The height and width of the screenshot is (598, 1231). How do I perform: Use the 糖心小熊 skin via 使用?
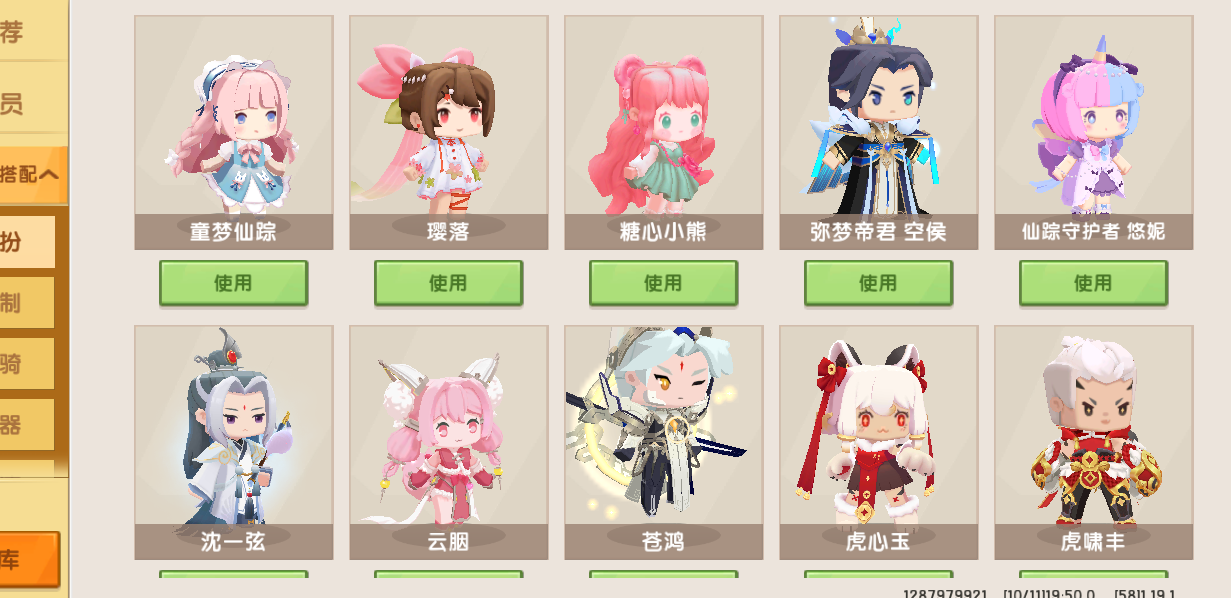tap(663, 283)
